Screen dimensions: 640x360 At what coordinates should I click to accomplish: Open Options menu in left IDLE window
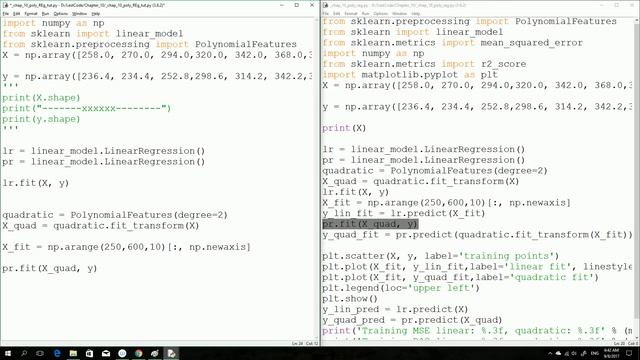pyautogui.click(x=60, y=13)
